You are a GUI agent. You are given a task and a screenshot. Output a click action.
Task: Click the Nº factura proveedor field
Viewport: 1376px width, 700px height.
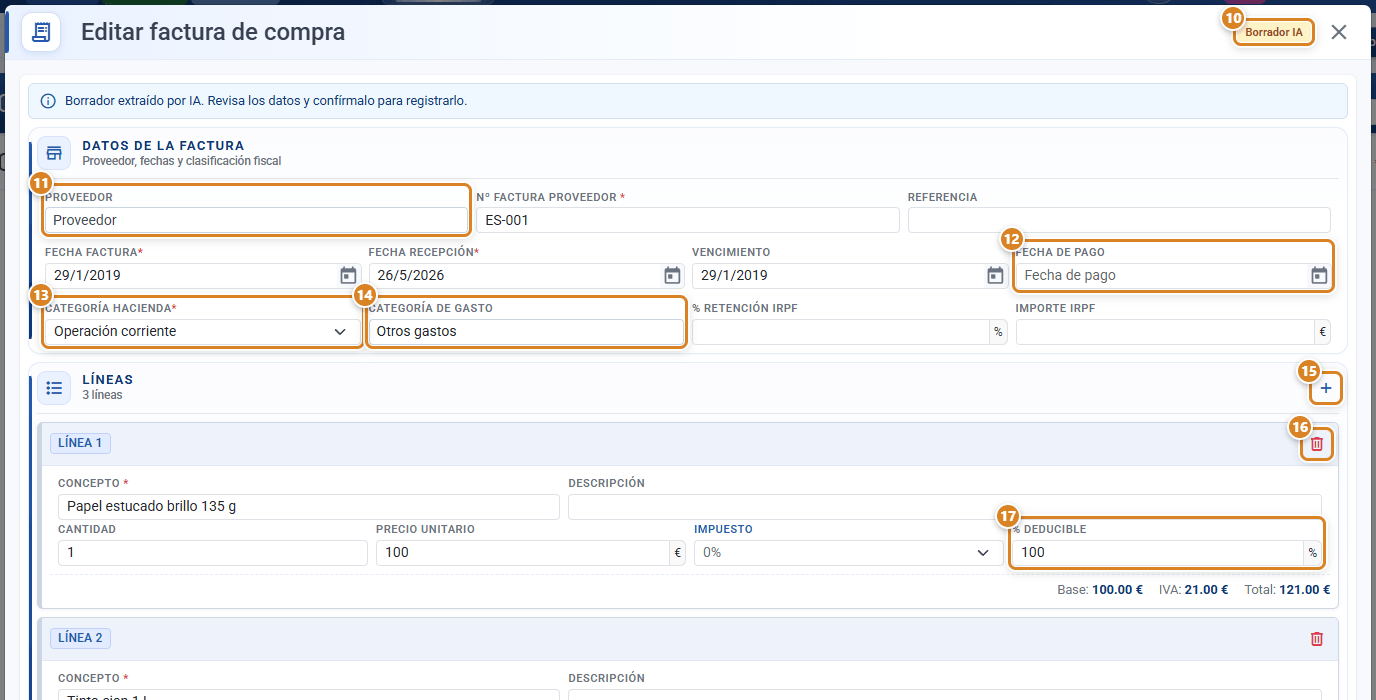[x=688, y=220]
